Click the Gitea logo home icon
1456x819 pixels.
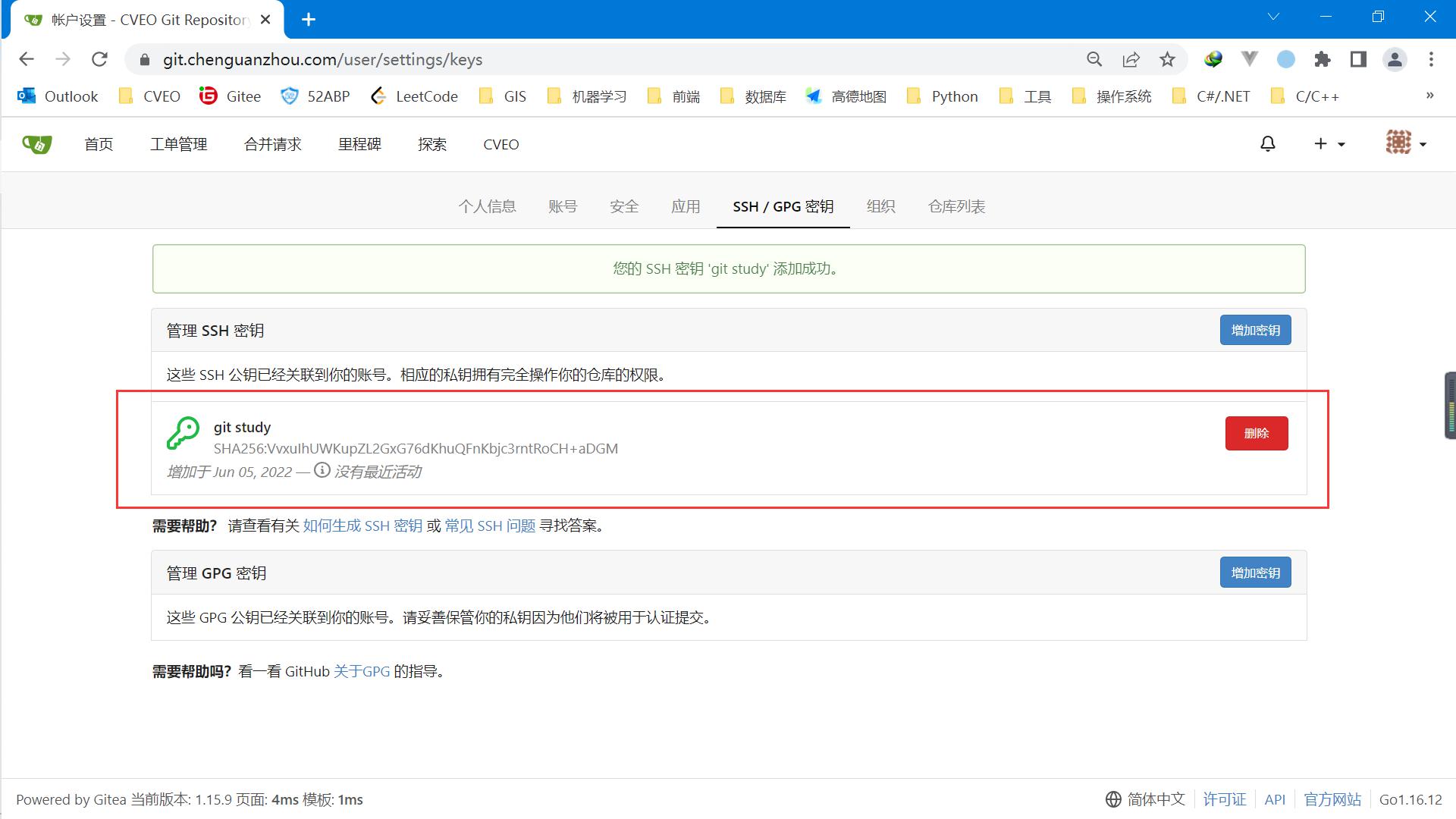[36, 144]
